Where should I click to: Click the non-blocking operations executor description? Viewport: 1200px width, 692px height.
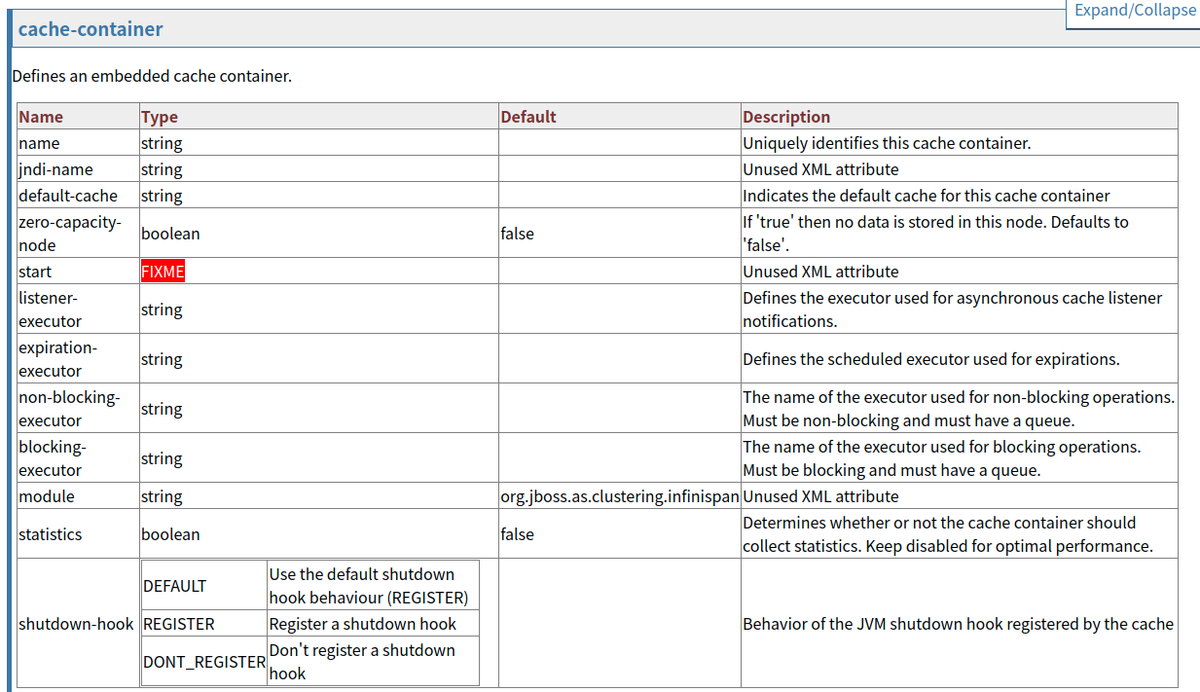click(x=959, y=409)
